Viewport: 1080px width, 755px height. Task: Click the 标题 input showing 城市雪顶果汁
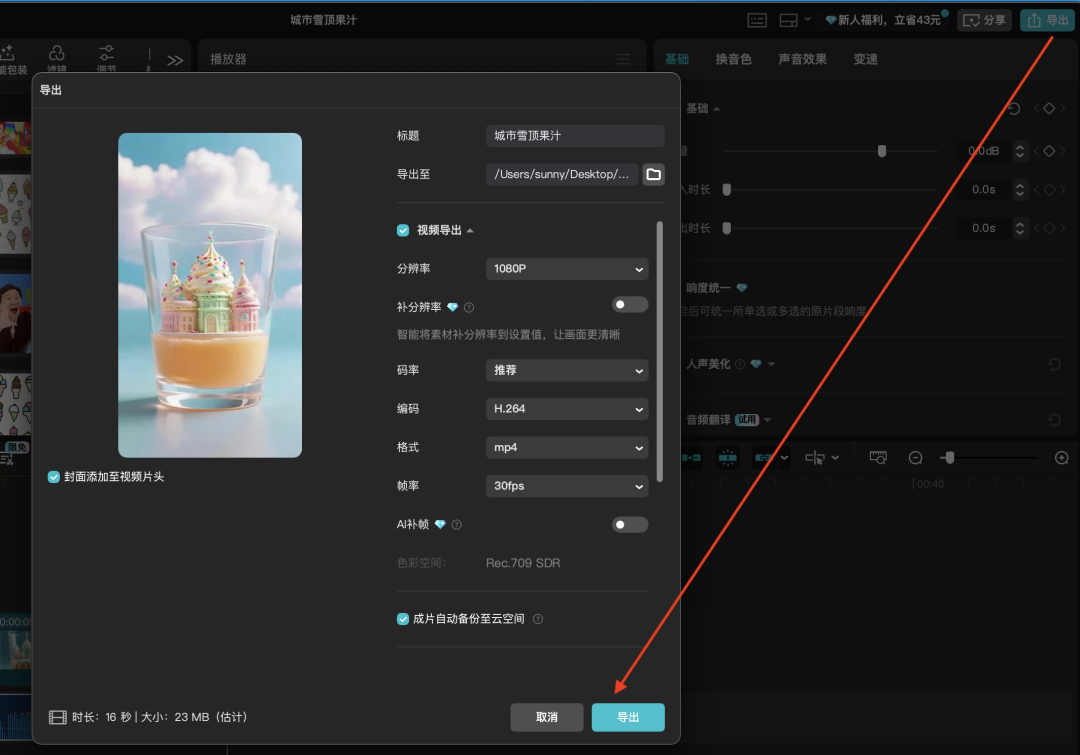point(575,135)
